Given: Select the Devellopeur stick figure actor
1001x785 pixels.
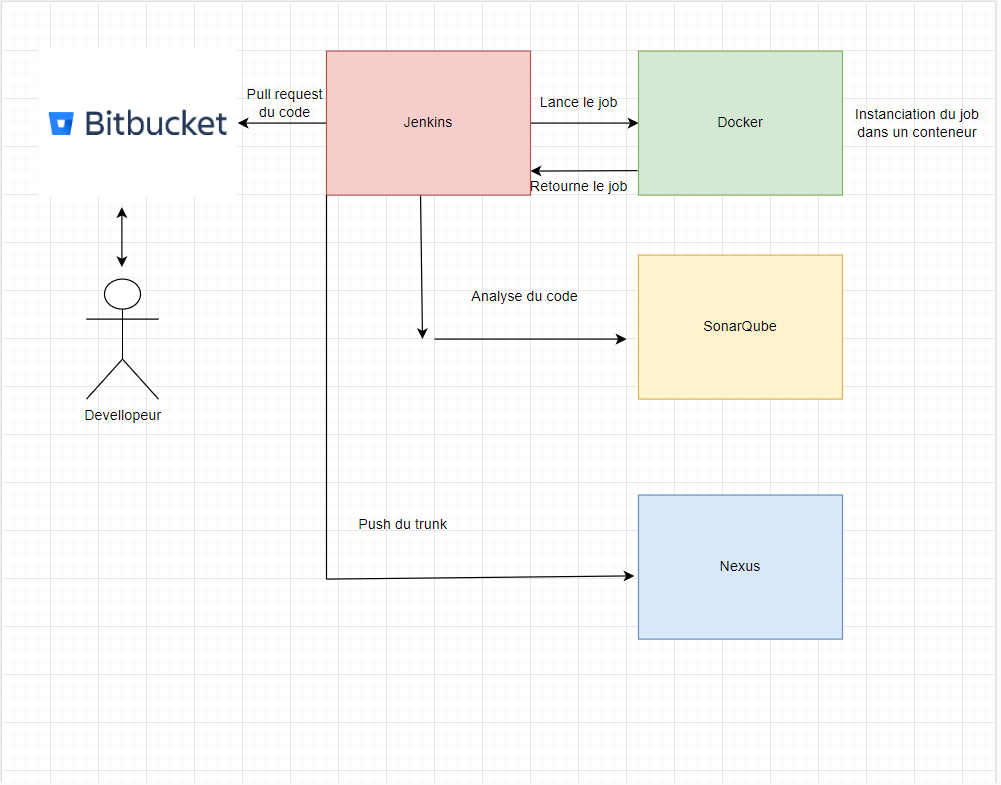Looking at the screenshot, I should pos(122,338).
